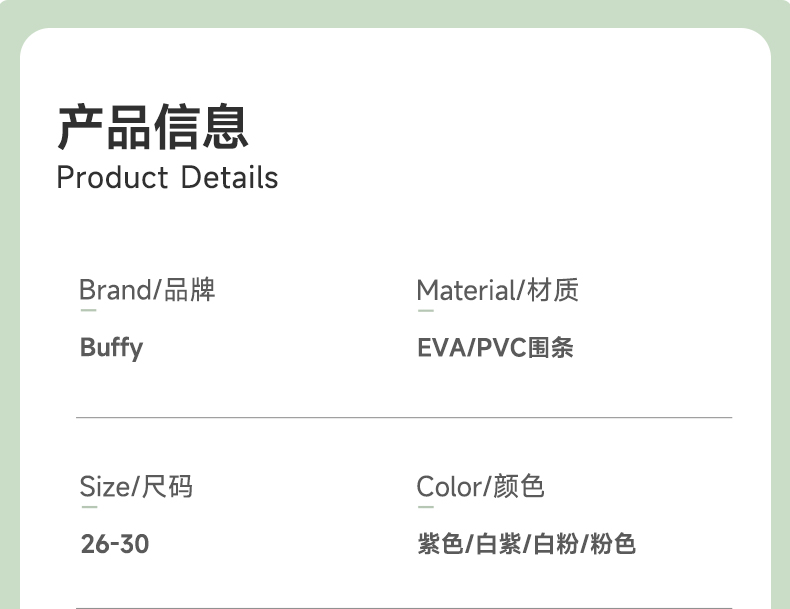
Task: Click the Brand/品牌 label
Action: pyautogui.click(x=147, y=290)
